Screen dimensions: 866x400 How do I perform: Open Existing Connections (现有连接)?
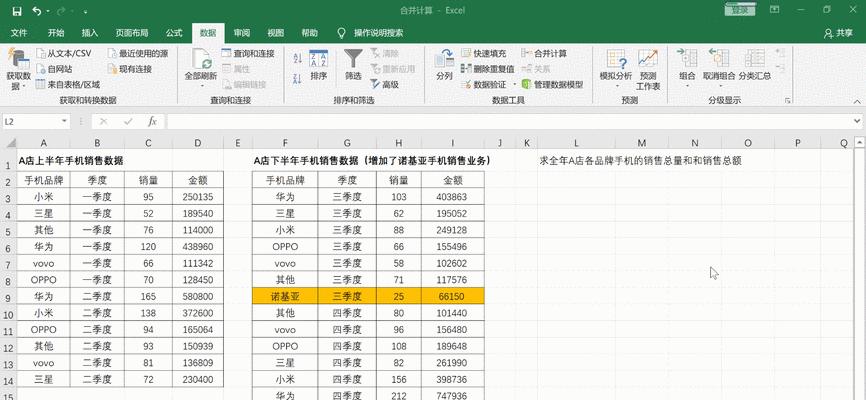[130, 69]
